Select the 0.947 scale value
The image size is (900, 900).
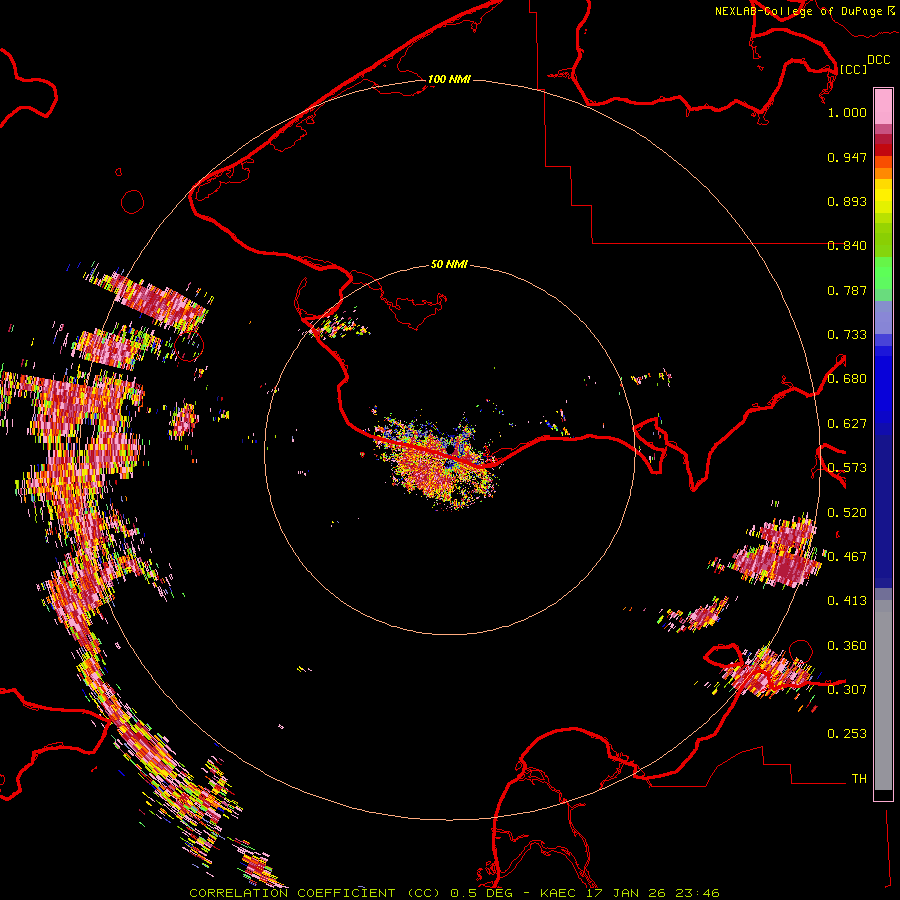pos(847,157)
